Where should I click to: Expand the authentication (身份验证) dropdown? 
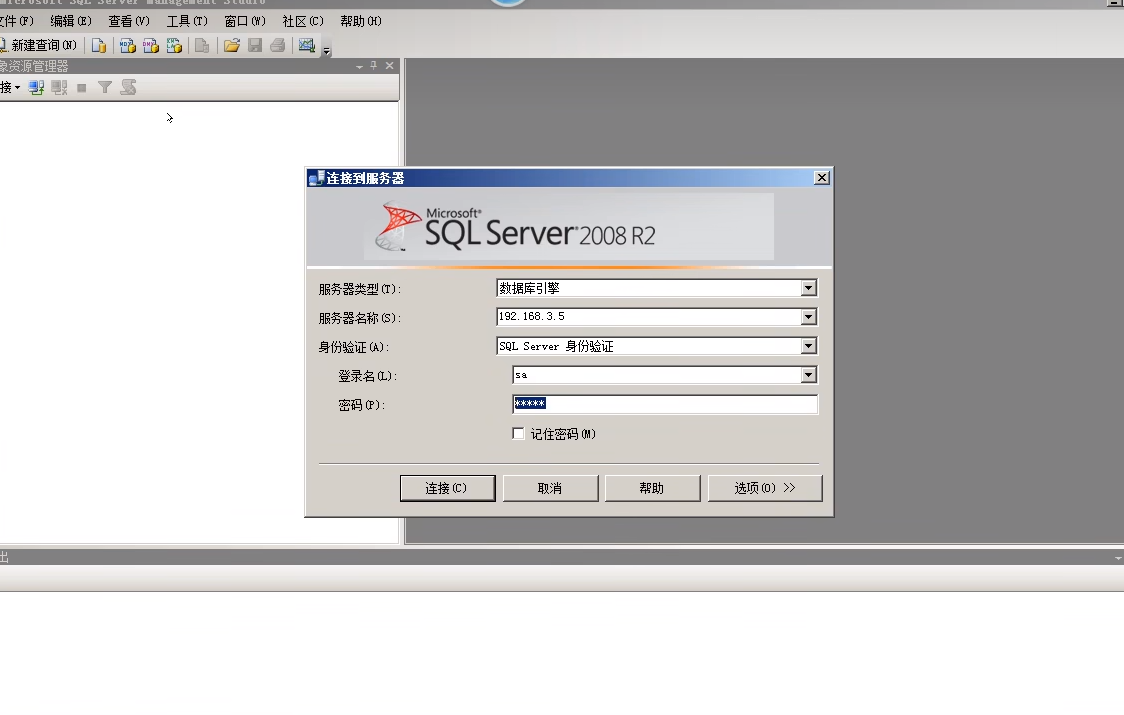click(809, 346)
